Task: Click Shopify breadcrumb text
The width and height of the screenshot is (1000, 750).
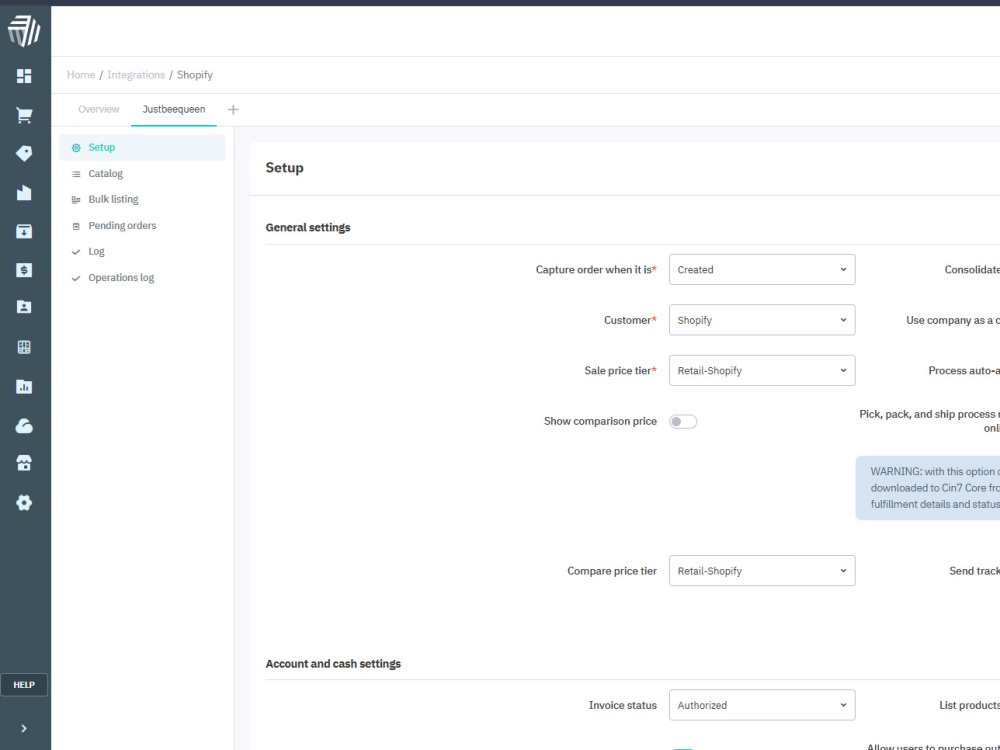Action: click(195, 75)
